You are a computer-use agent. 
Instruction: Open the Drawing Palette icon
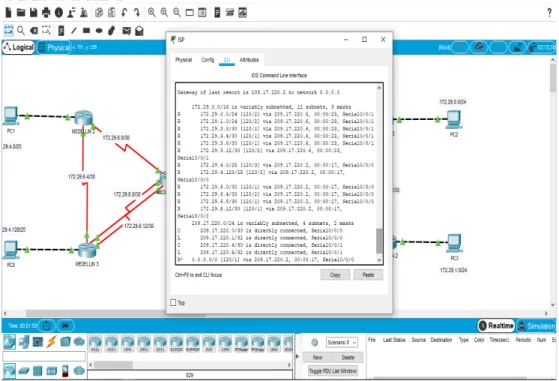click(190, 13)
